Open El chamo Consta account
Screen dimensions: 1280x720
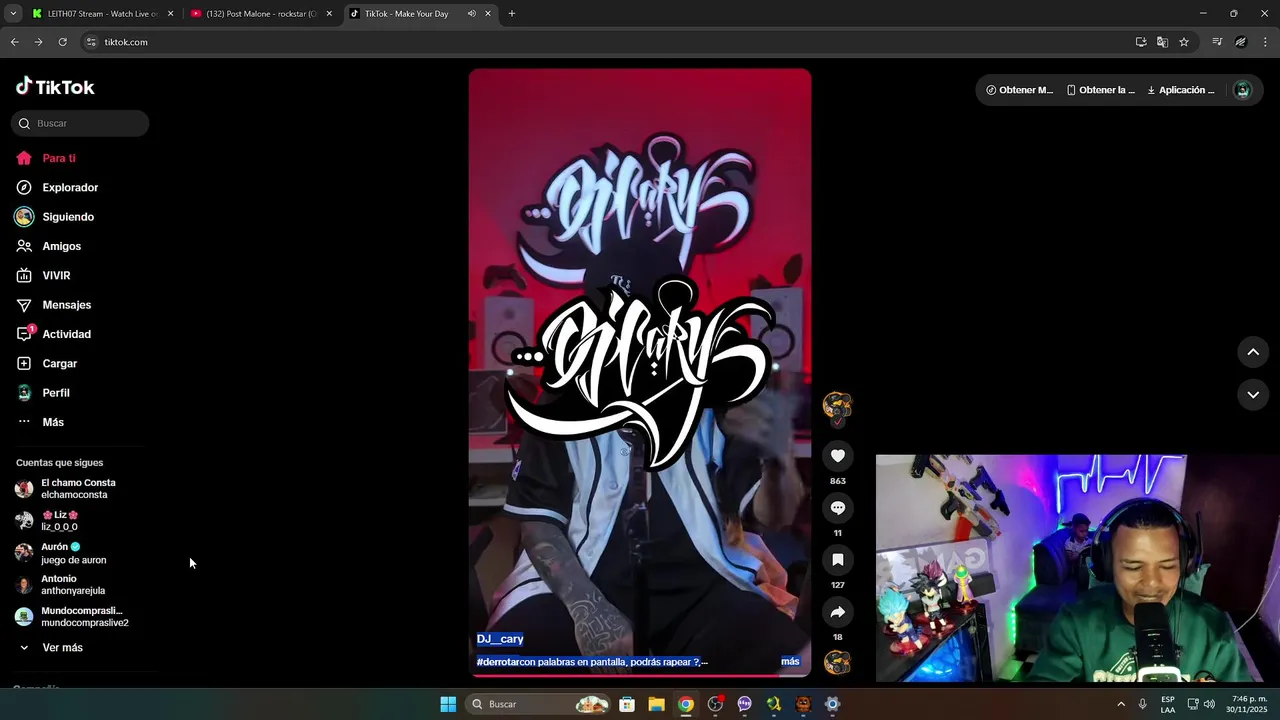tap(78, 489)
